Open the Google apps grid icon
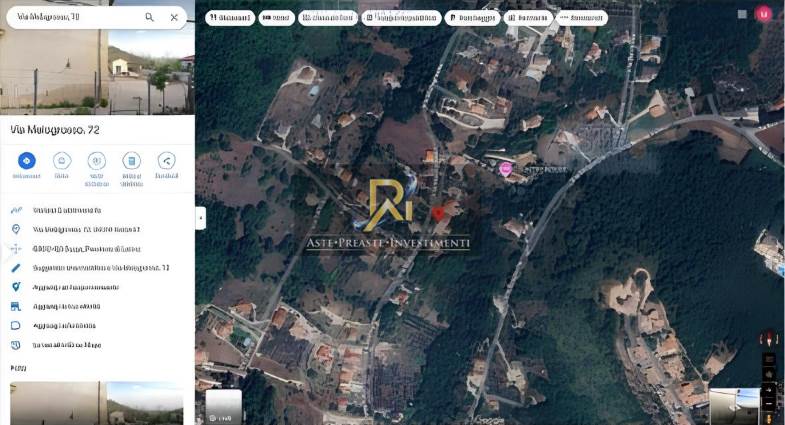The width and height of the screenshot is (785, 425). pyautogui.click(x=742, y=14)
